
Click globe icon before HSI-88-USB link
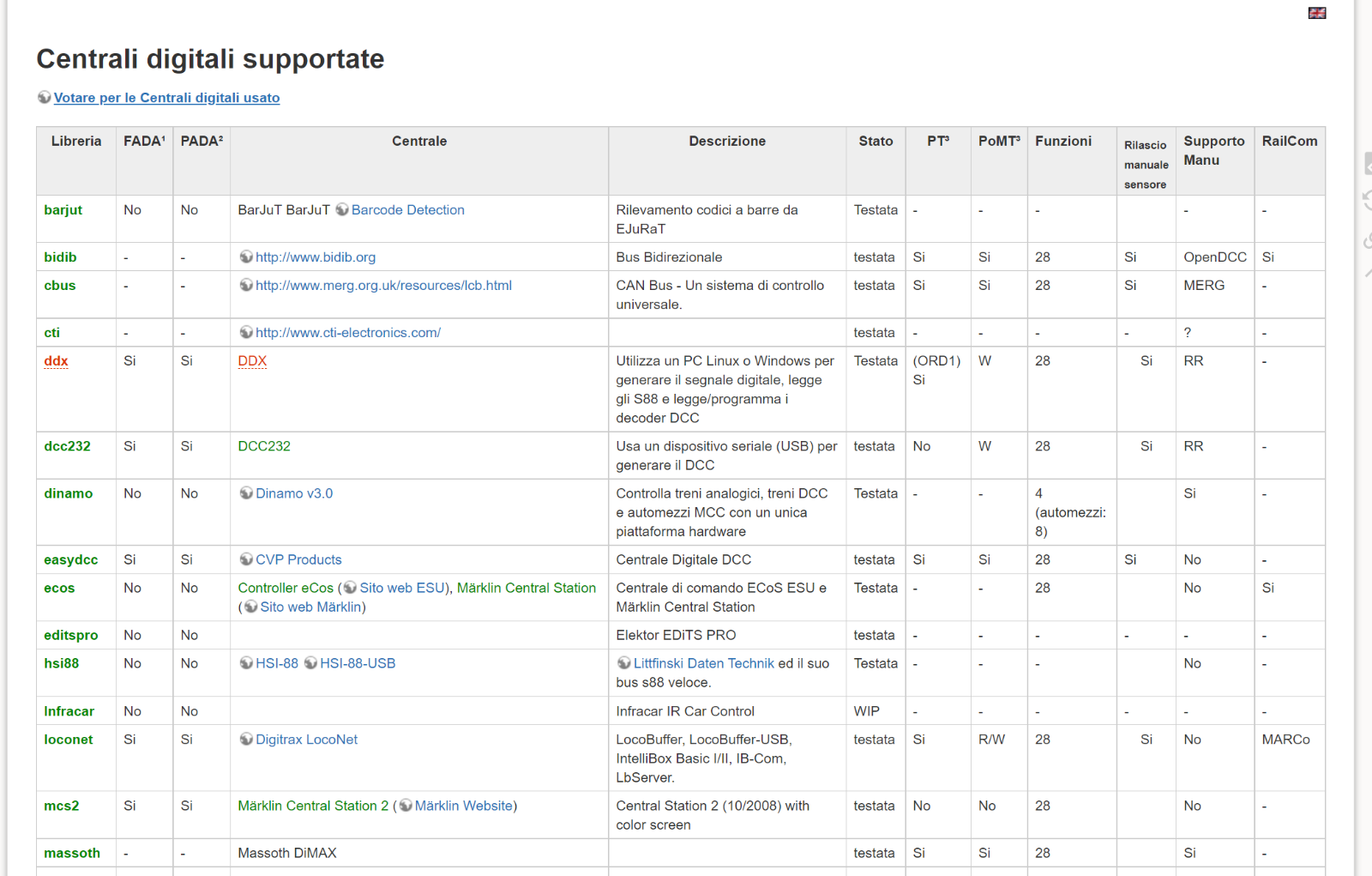[310, 663]
